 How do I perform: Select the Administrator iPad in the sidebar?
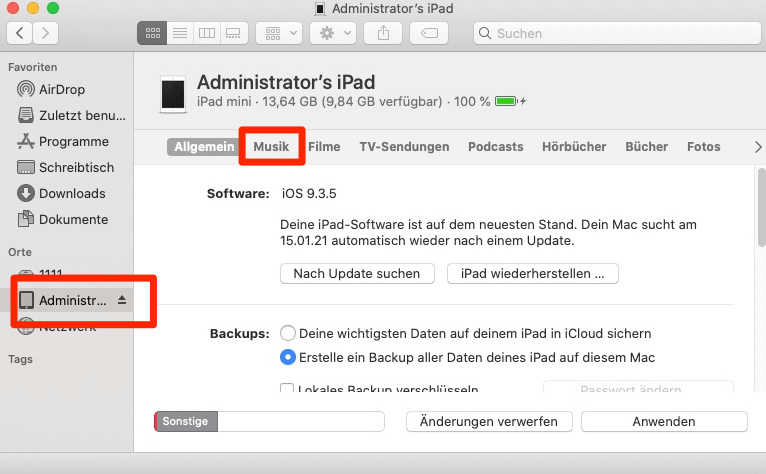67,300
